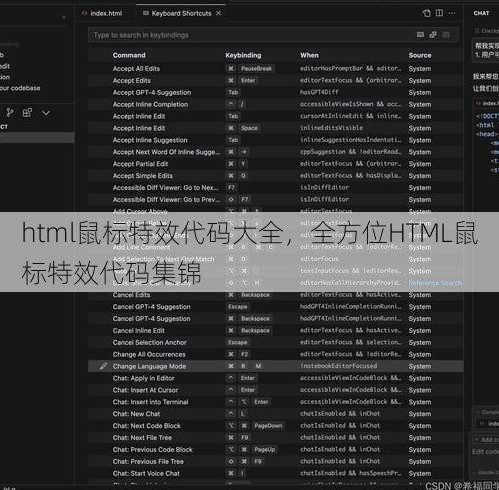Click '!notebookEditorFocused' when clause
Image resolution: width=499 pixels, height=490 pixels.
click(x=338, y=366)
